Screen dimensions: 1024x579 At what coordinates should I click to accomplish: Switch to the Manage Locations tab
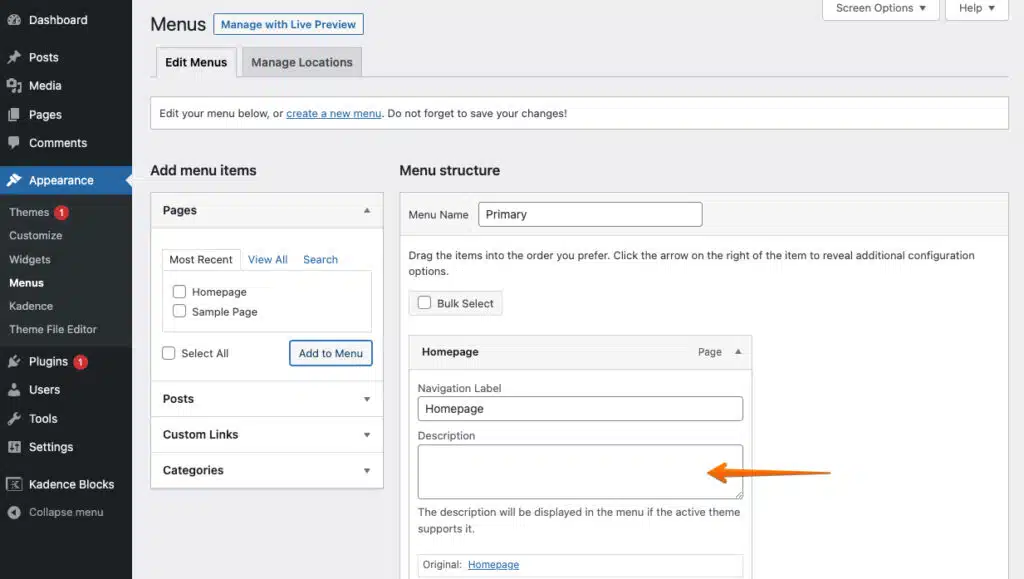pos(301,61)
